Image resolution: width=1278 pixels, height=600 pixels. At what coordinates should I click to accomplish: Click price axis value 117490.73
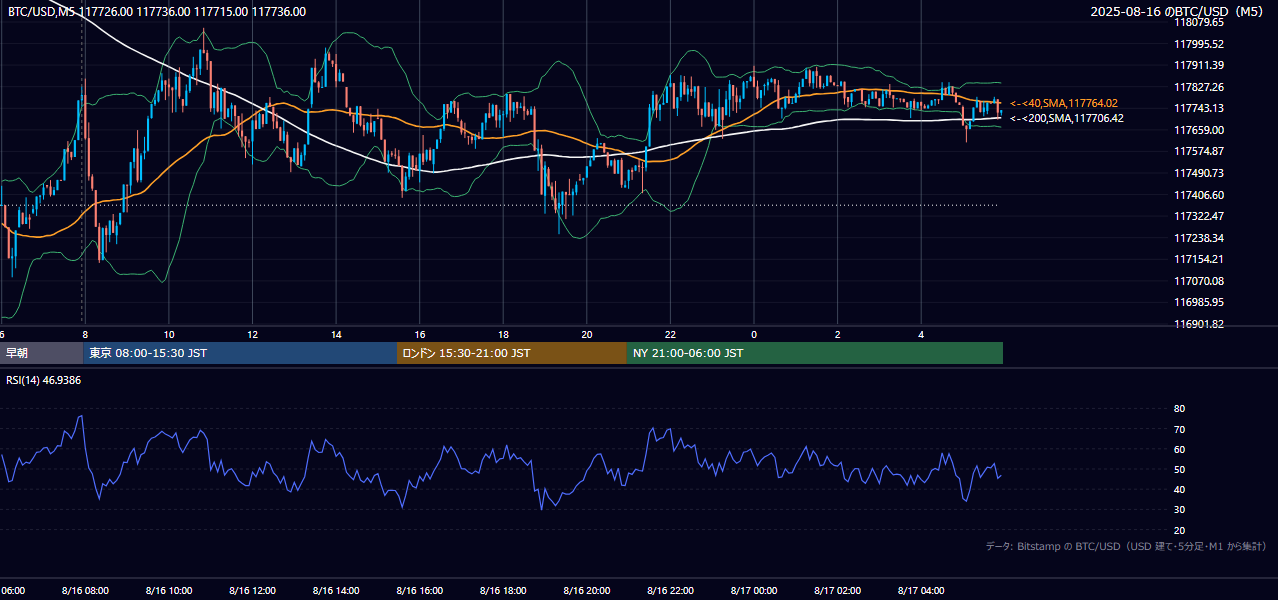(x=1198, y=173)
